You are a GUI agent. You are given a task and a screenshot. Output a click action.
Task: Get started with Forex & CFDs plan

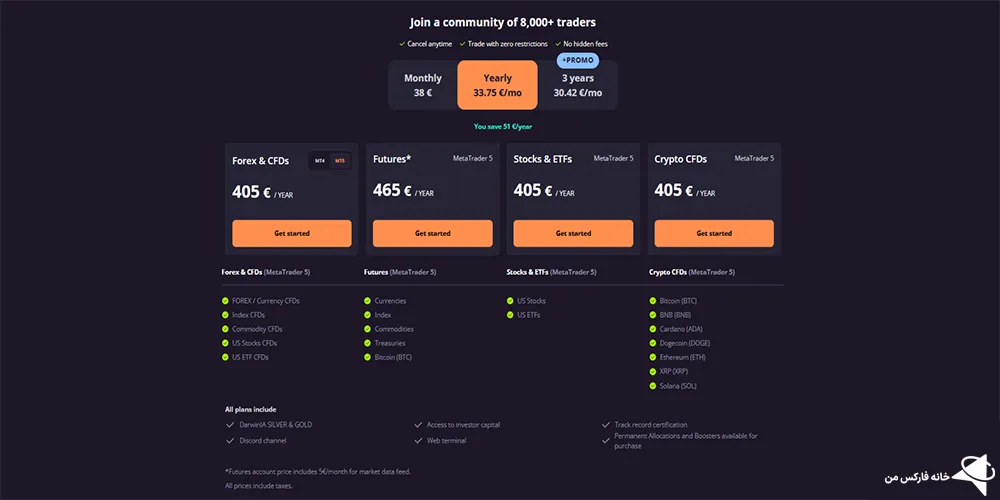point(291,233)
